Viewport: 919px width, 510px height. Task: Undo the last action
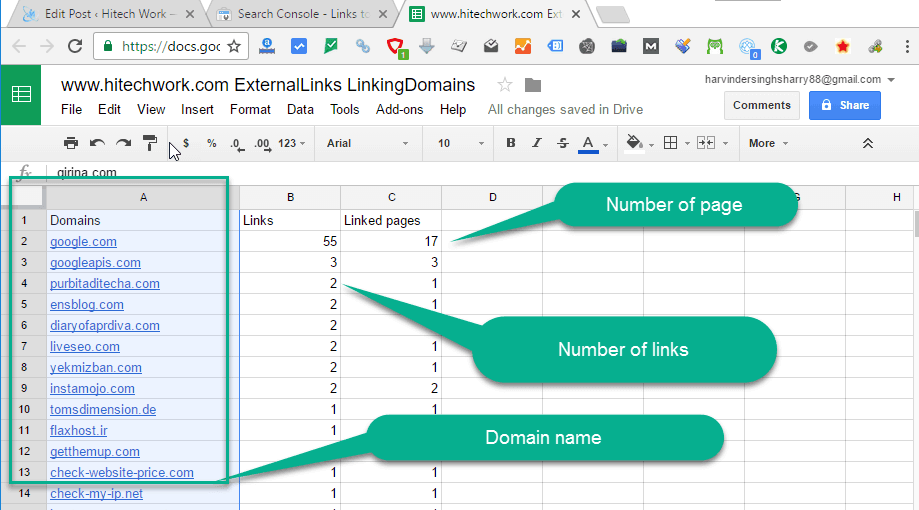click(x=97, y=143)
